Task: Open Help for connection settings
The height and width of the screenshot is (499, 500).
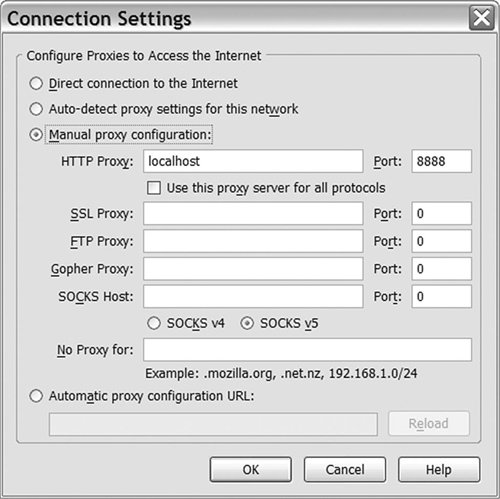Action: 439,469
